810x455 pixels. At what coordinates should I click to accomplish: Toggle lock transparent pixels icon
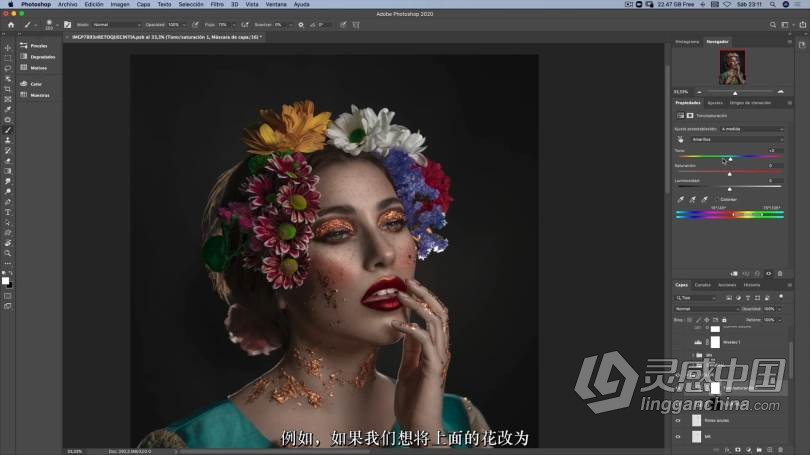tap(689, 320)
